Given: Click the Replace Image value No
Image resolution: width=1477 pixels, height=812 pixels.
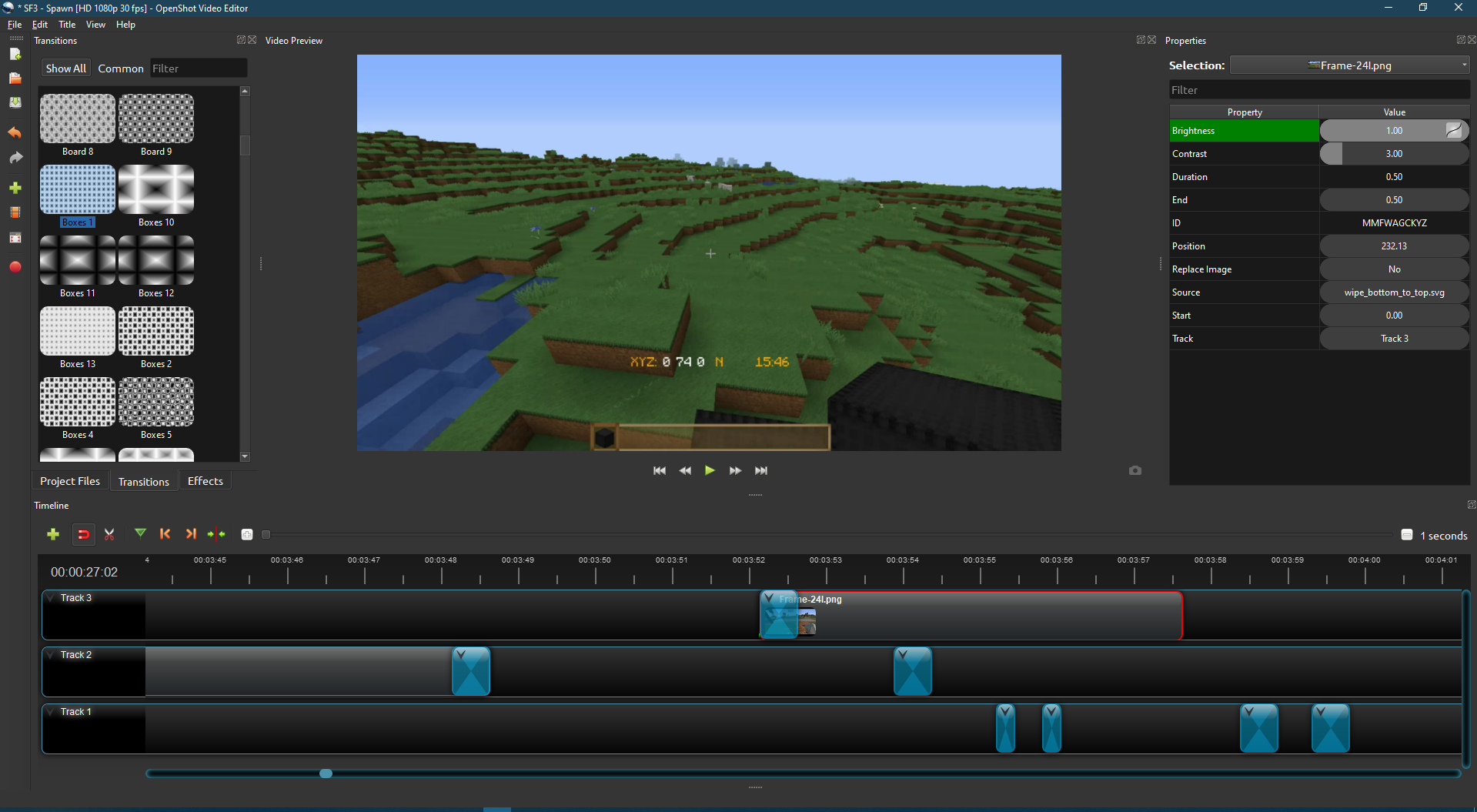Looking at the screenshot, I should coord(1394,269).
